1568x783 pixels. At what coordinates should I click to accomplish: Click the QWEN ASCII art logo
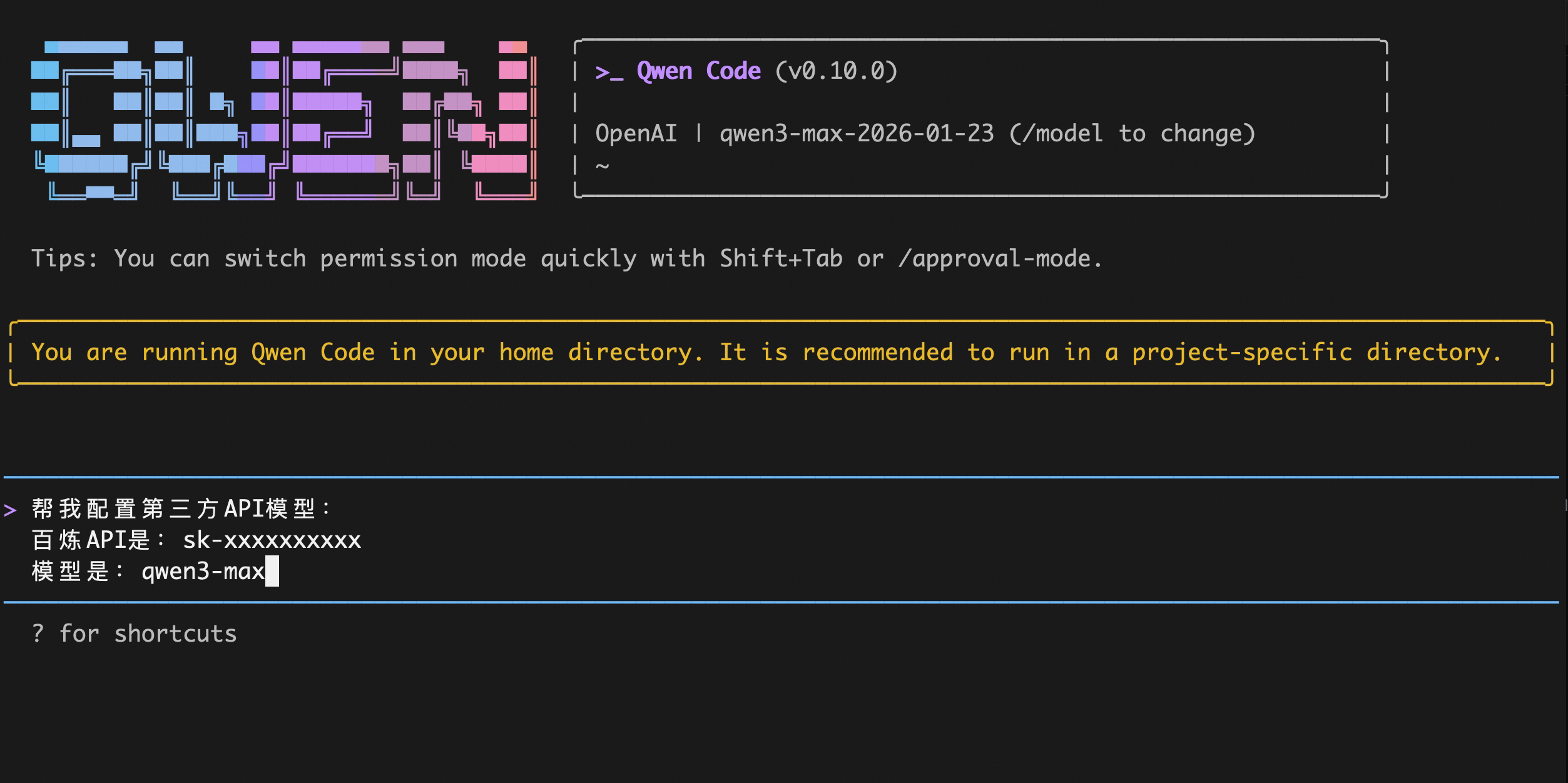[283, 120]
